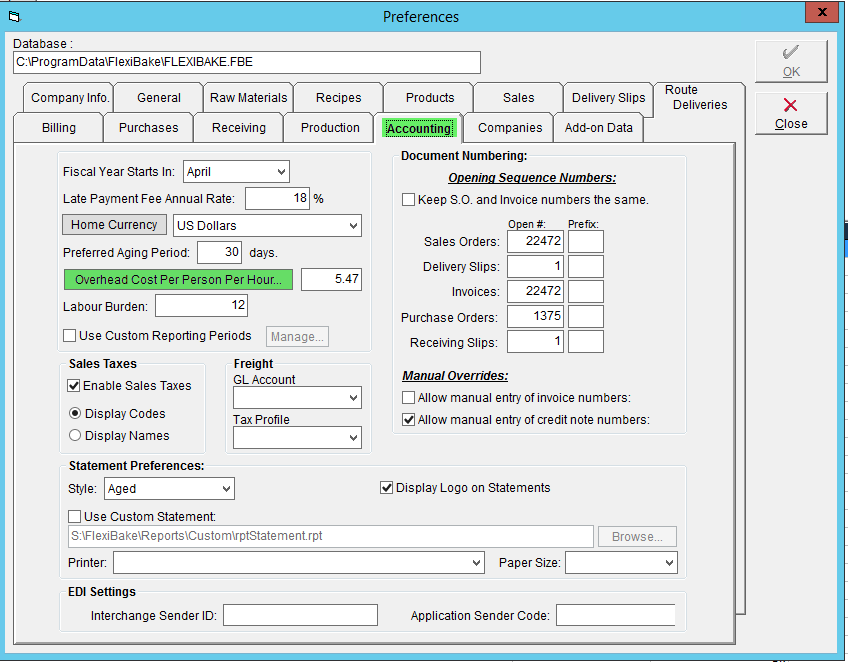The width and height of the screenshot is (848, 662).
Task: Click the Close button with red X
Action: click(x=791, y=113)
